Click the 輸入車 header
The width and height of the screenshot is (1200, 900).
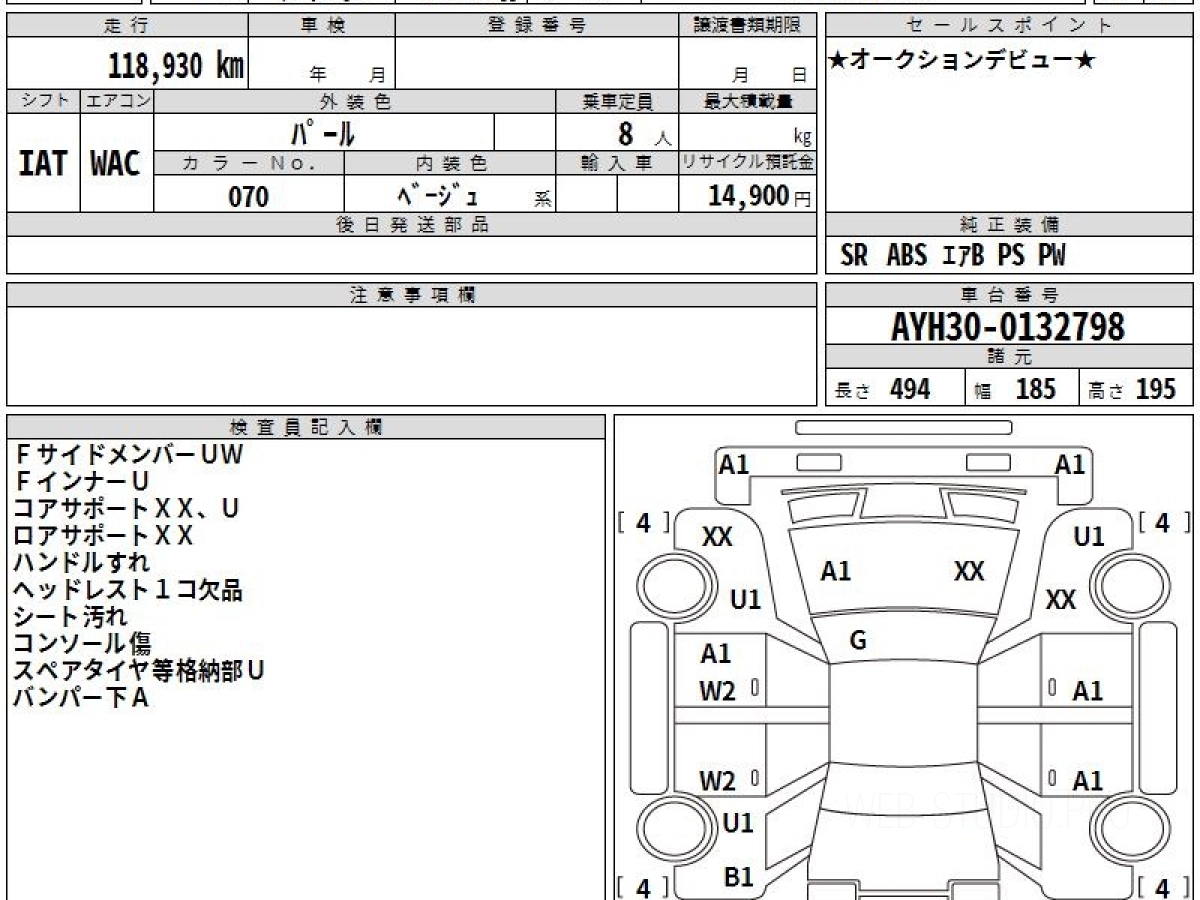click(618, 163)
